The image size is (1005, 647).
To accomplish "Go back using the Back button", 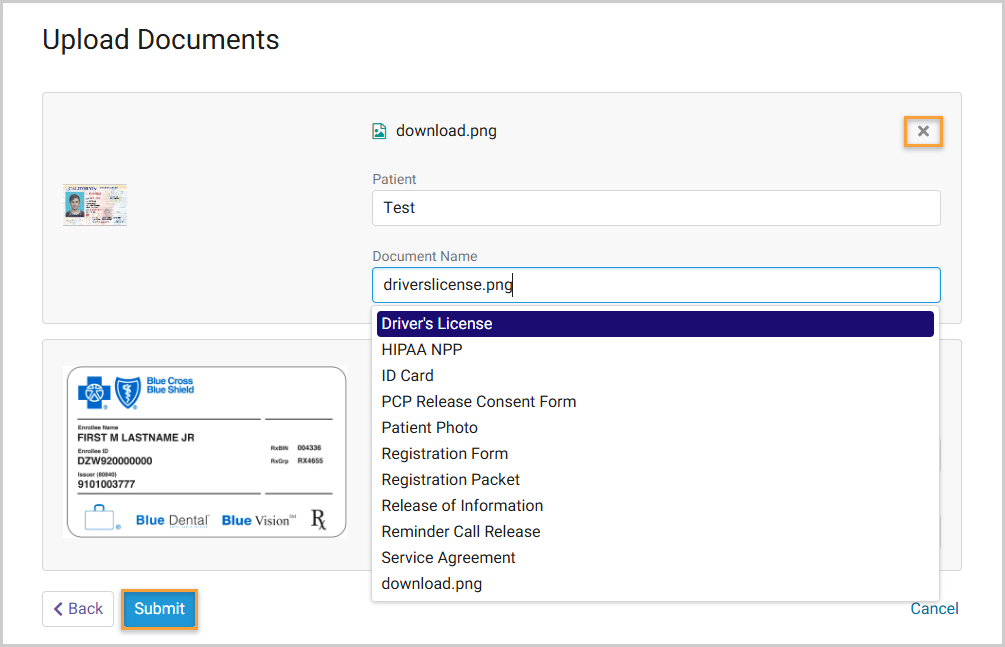I will [x=78, y=609].
